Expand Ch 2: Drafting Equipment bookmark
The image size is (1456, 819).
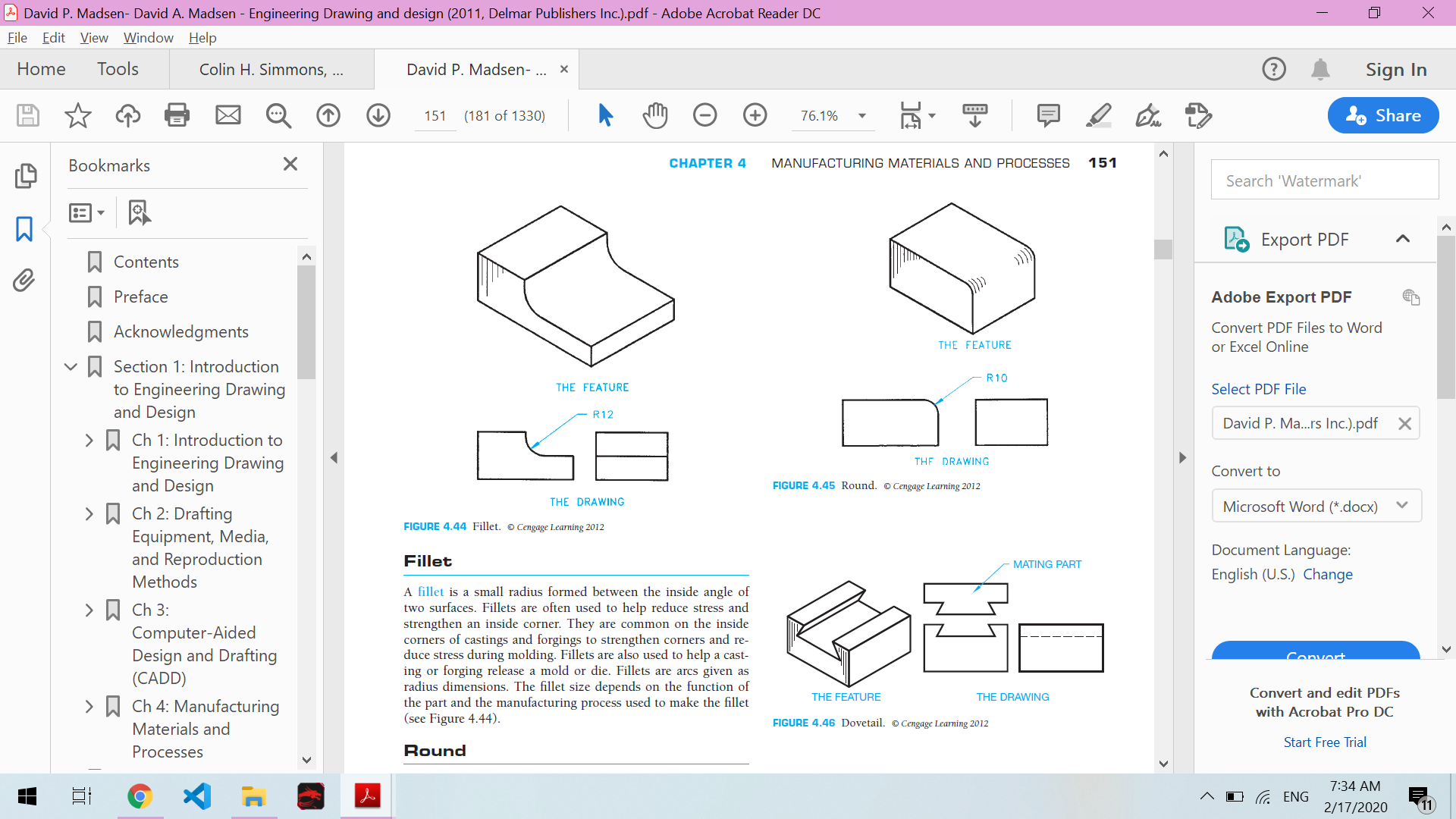pyautogui.click(x=89, y=514)
